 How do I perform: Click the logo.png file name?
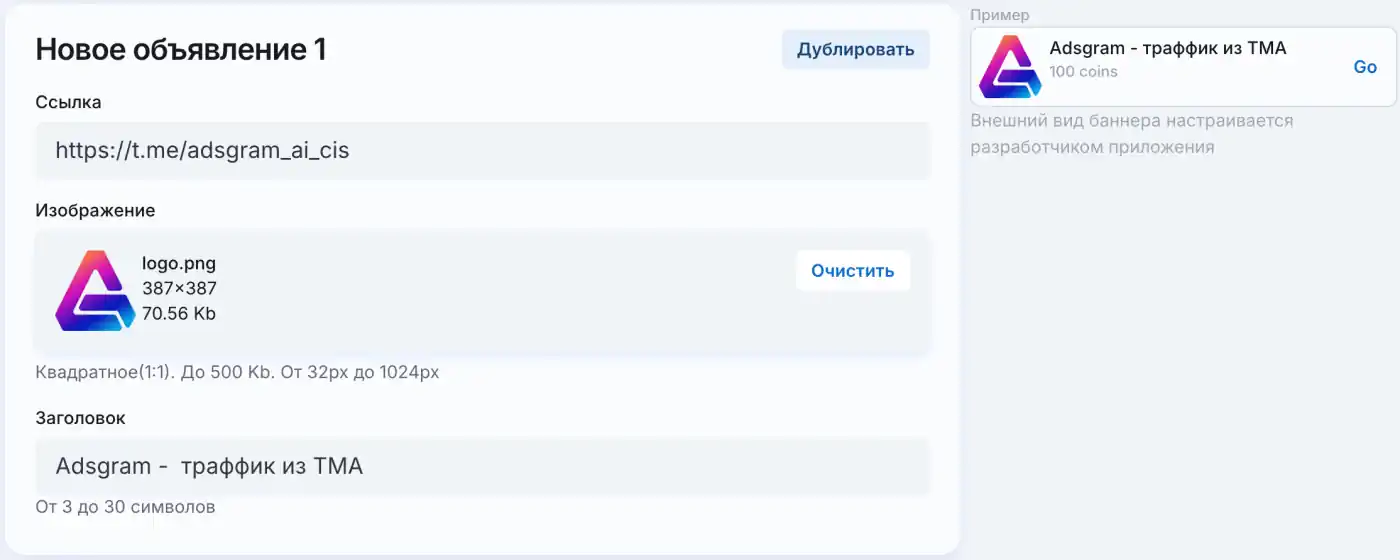click(x=179, y=264)
